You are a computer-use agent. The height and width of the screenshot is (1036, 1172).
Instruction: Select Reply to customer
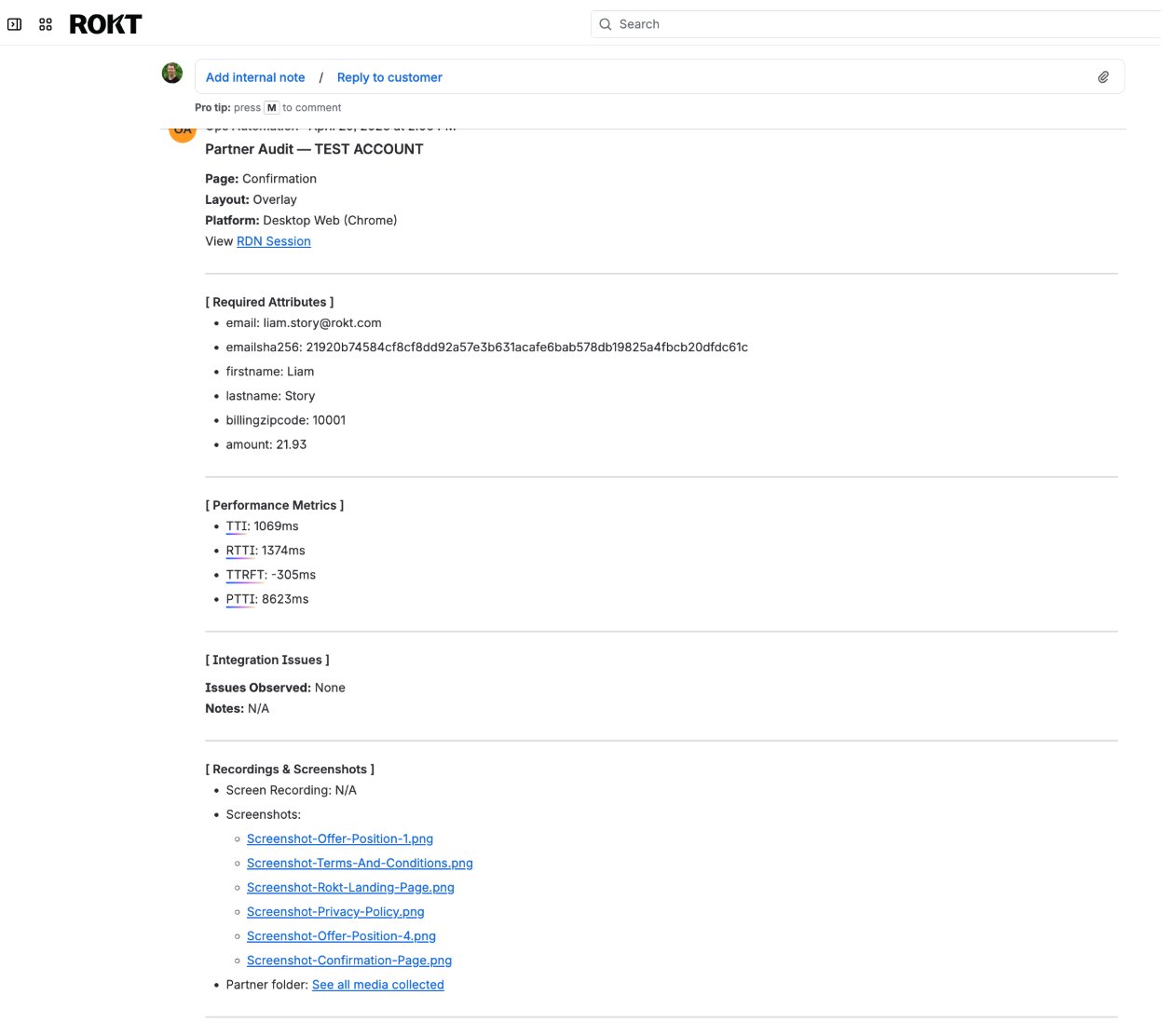click(389, 77)
